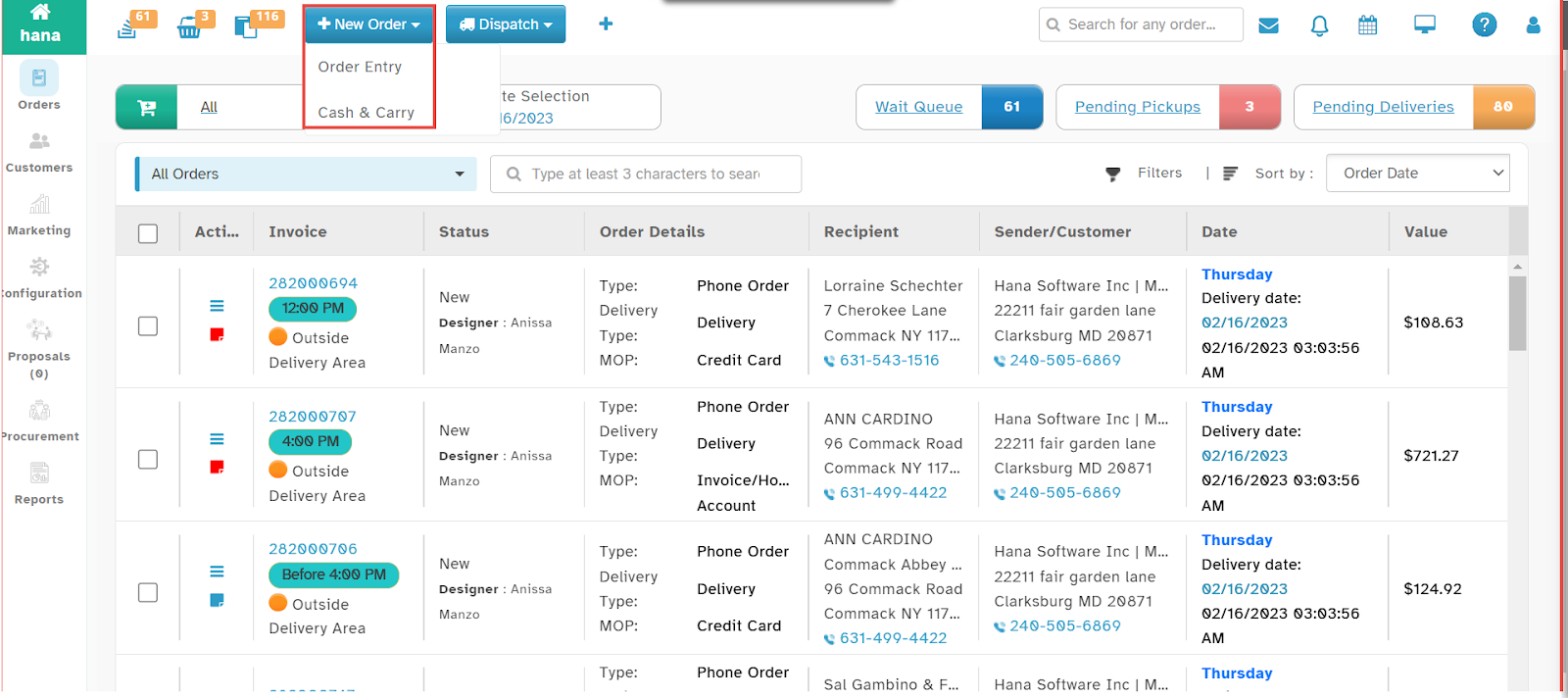Click the plus icon next to Dispatch

[x=606, y=24]
